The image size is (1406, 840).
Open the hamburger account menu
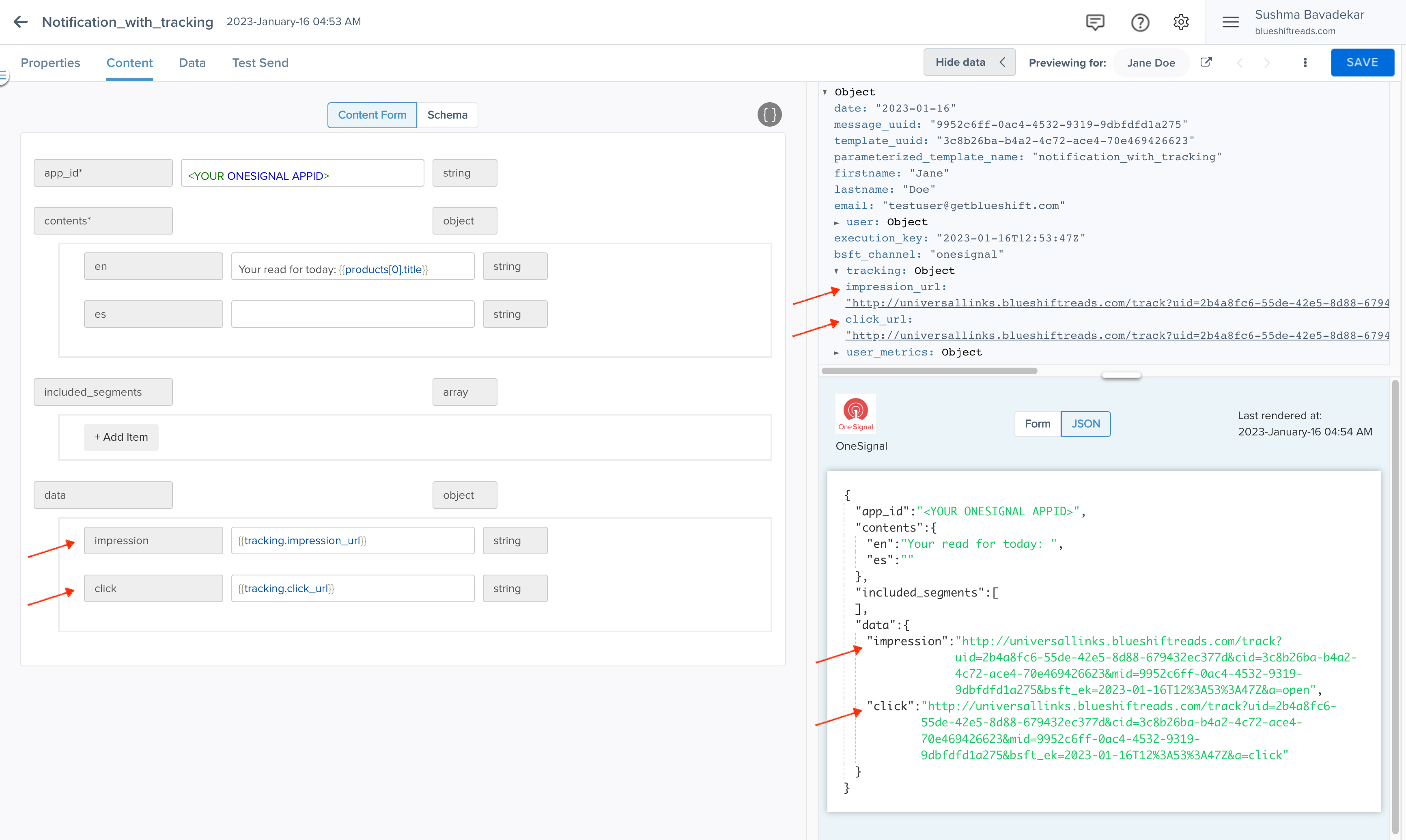1231,22
